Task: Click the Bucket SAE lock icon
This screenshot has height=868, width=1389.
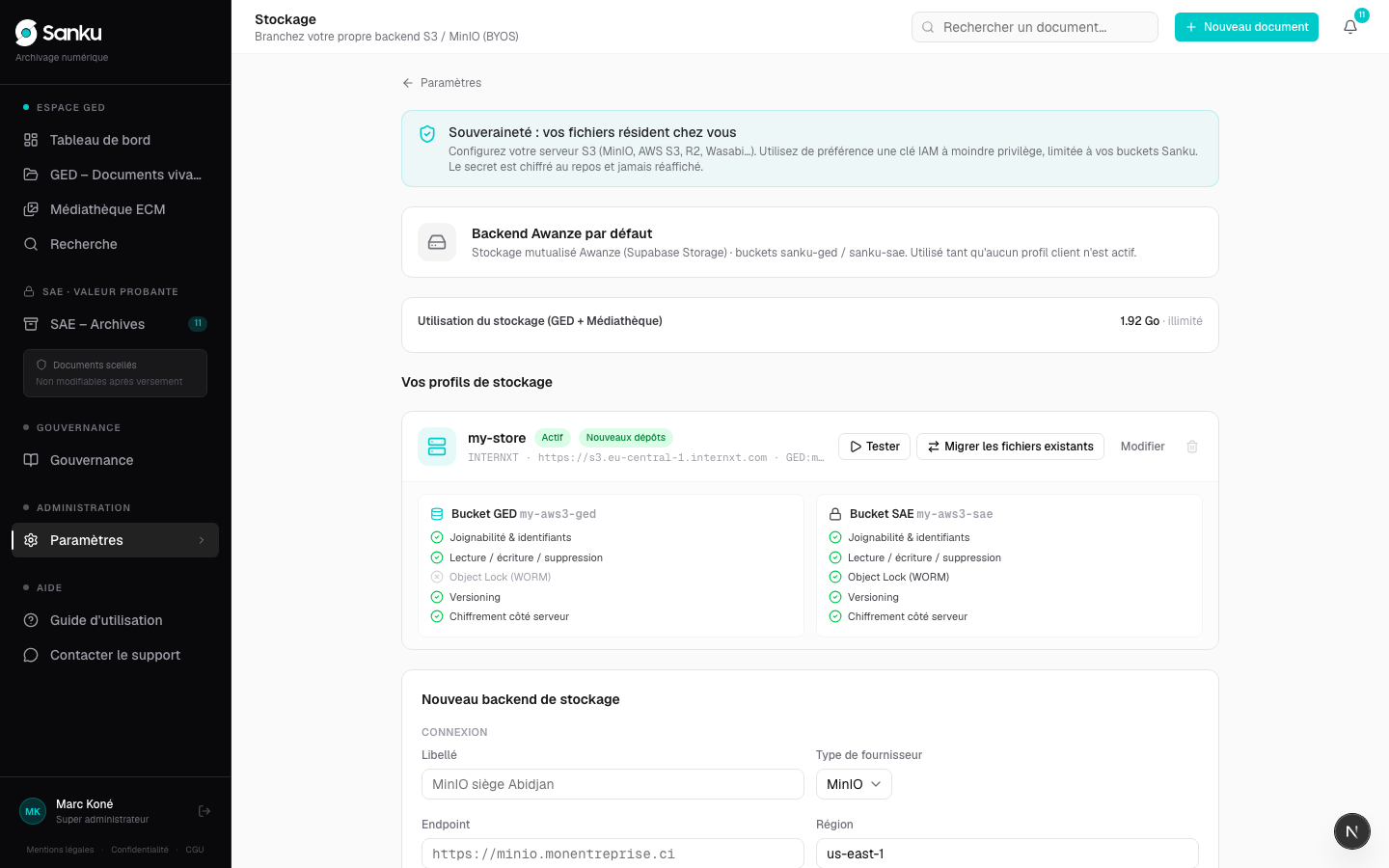Action: point(835,514)
